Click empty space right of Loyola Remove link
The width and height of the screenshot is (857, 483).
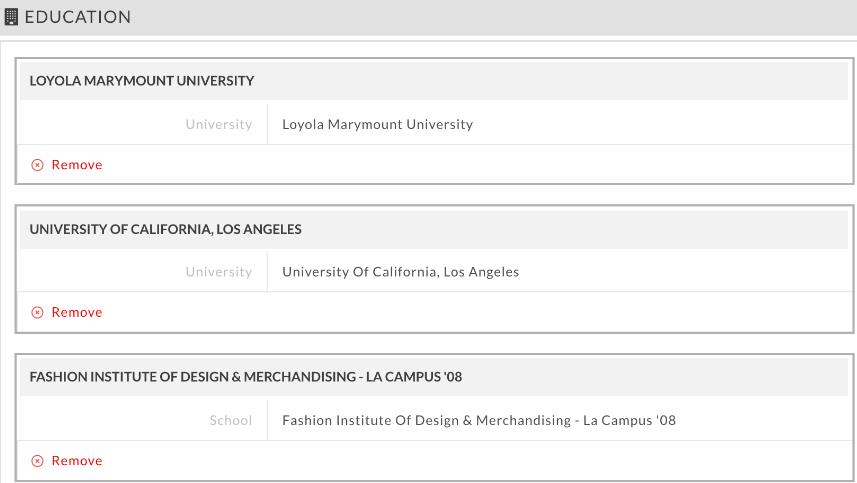coord(476,165)
